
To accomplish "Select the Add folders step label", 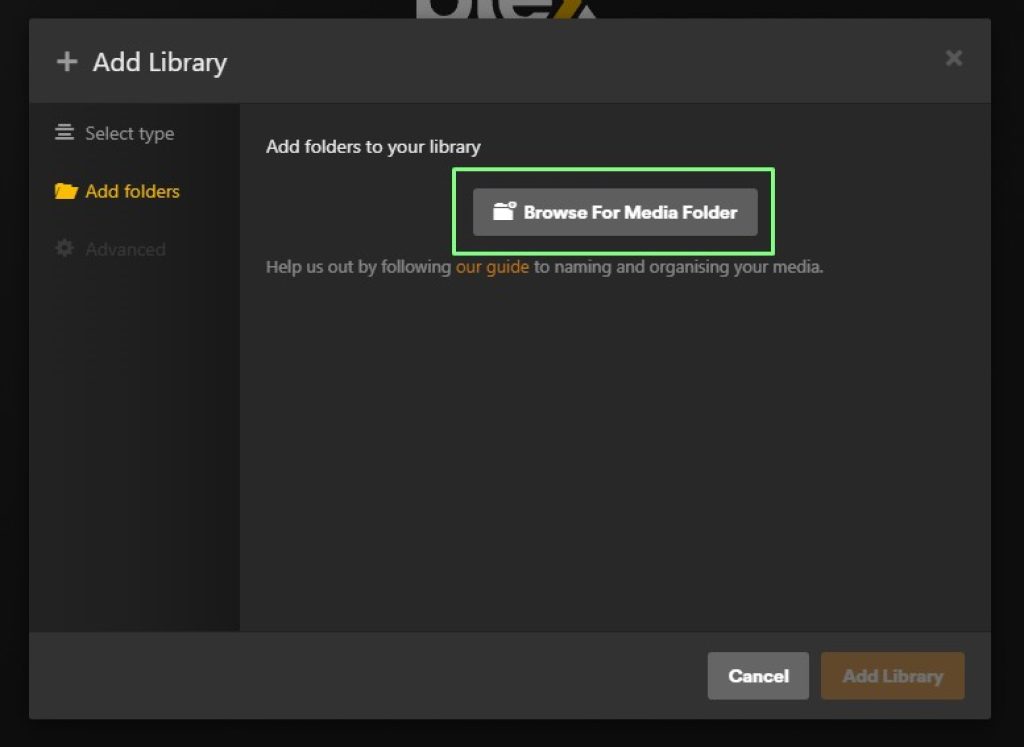I will pos(132,191).
